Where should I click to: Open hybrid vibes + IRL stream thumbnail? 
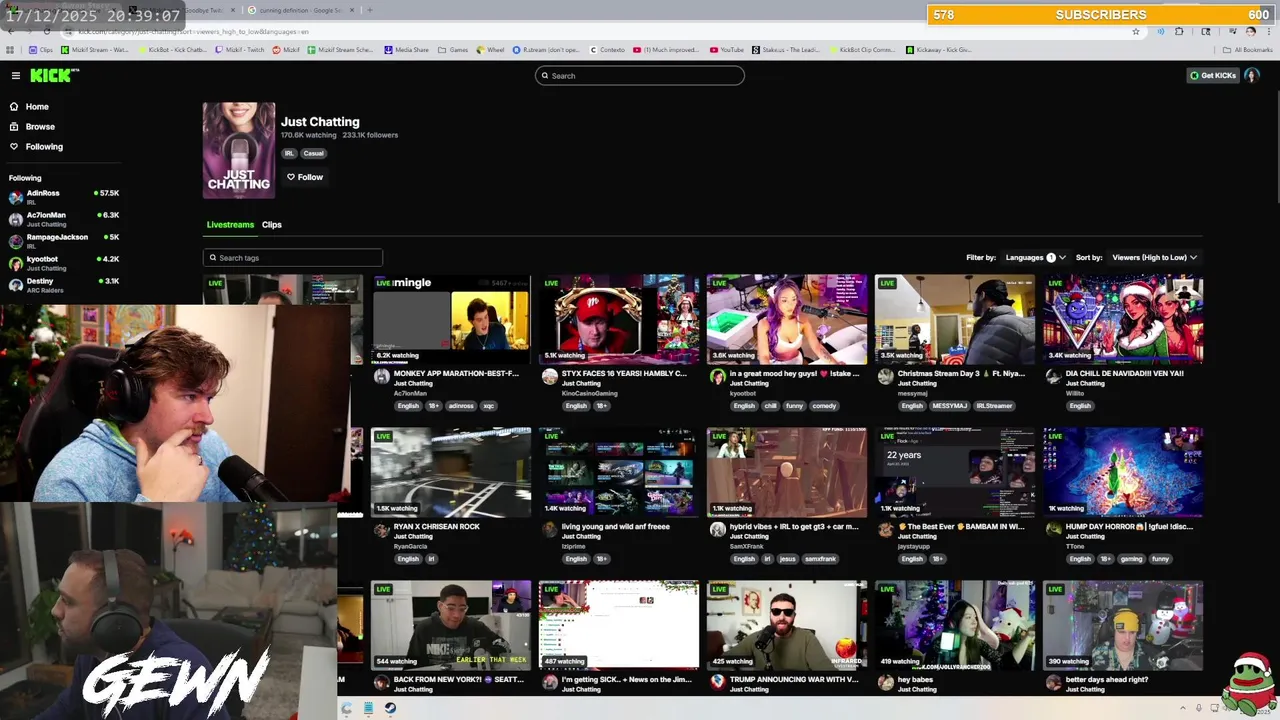[x=787, y=472]
